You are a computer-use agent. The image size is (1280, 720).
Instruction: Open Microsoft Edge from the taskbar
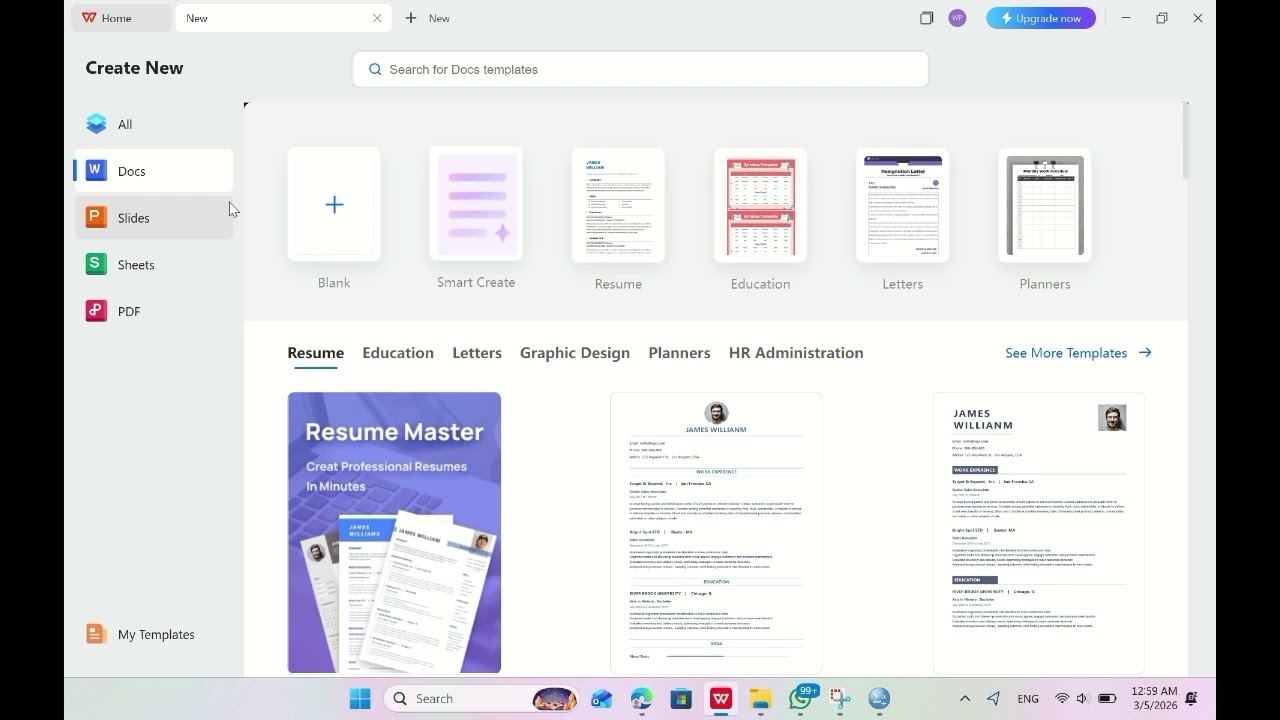(641, 698)
